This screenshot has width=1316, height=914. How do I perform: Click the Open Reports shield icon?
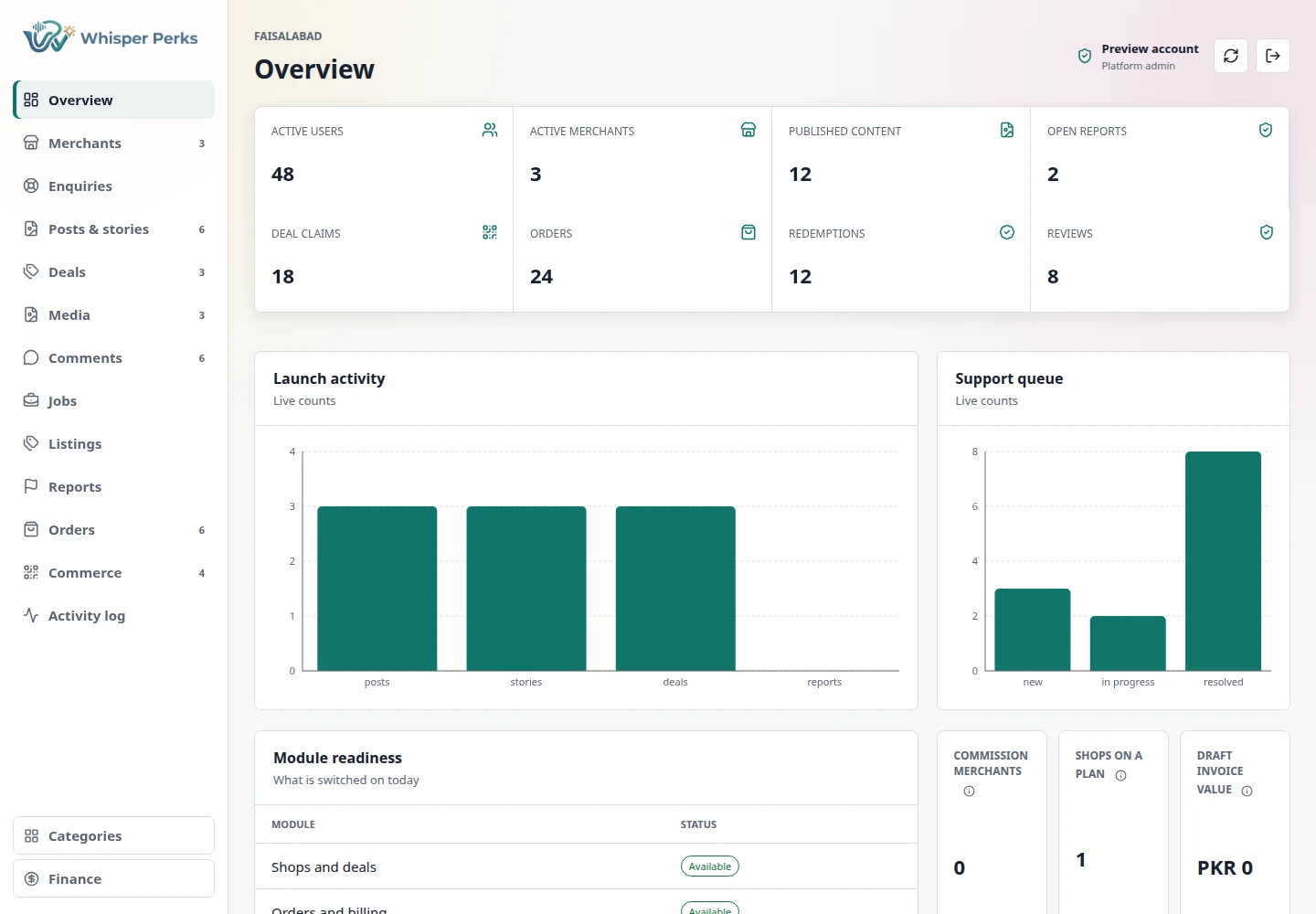pyautogui.click(x=1266, y=130)
